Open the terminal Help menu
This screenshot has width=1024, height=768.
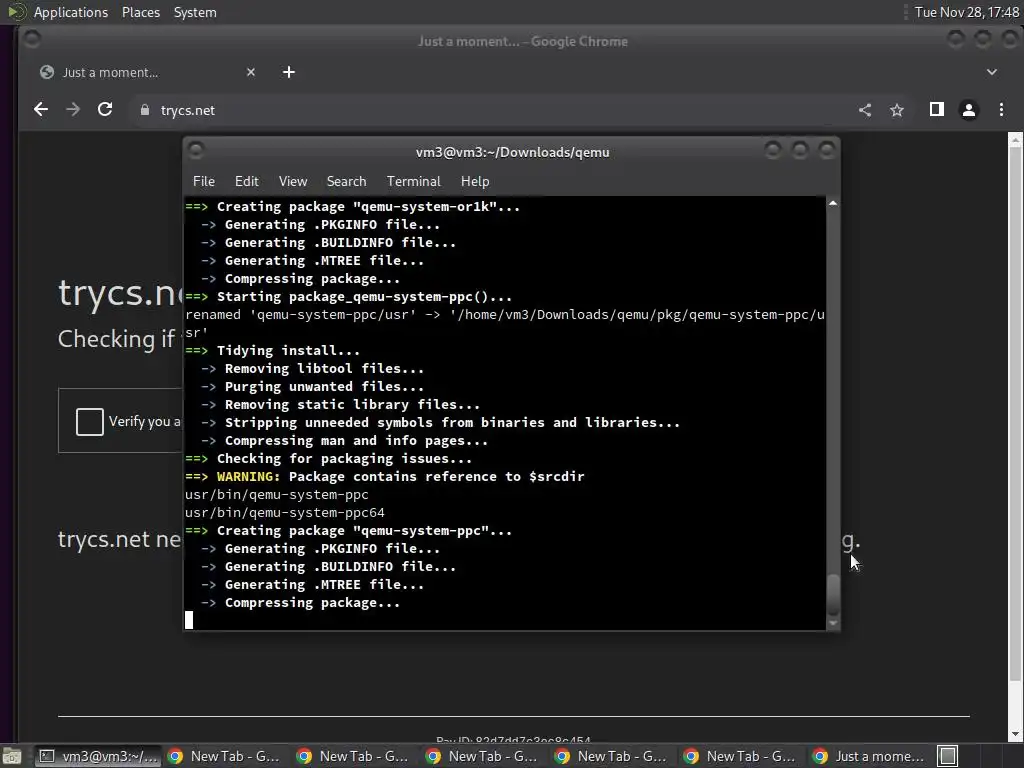pos(475,181)
